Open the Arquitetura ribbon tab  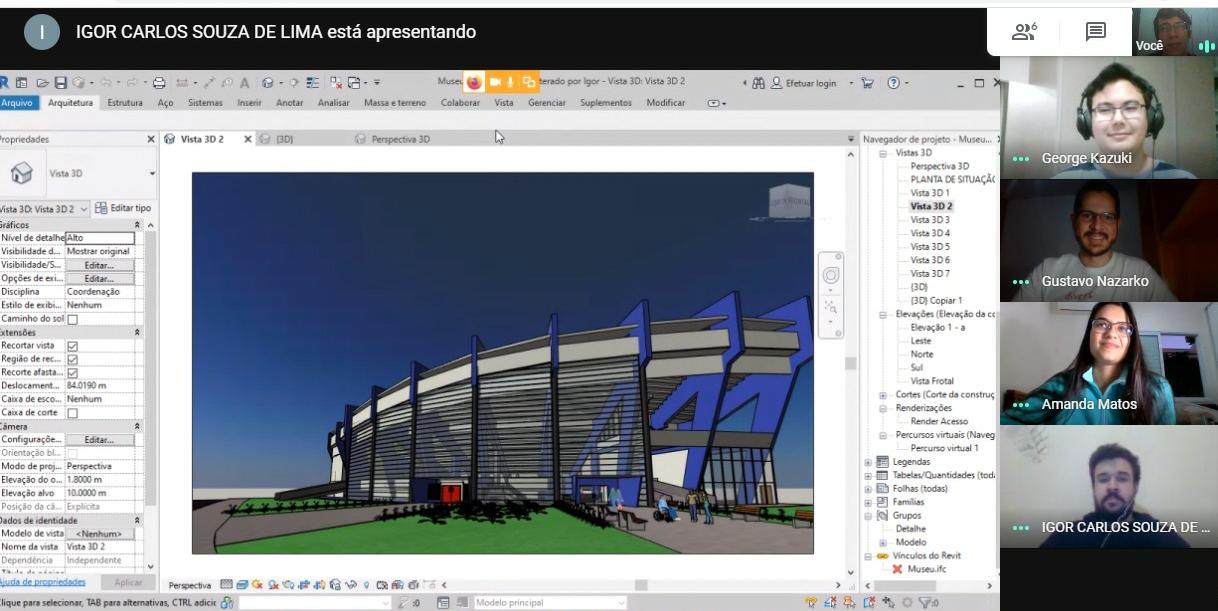click(x=70, y=103)
